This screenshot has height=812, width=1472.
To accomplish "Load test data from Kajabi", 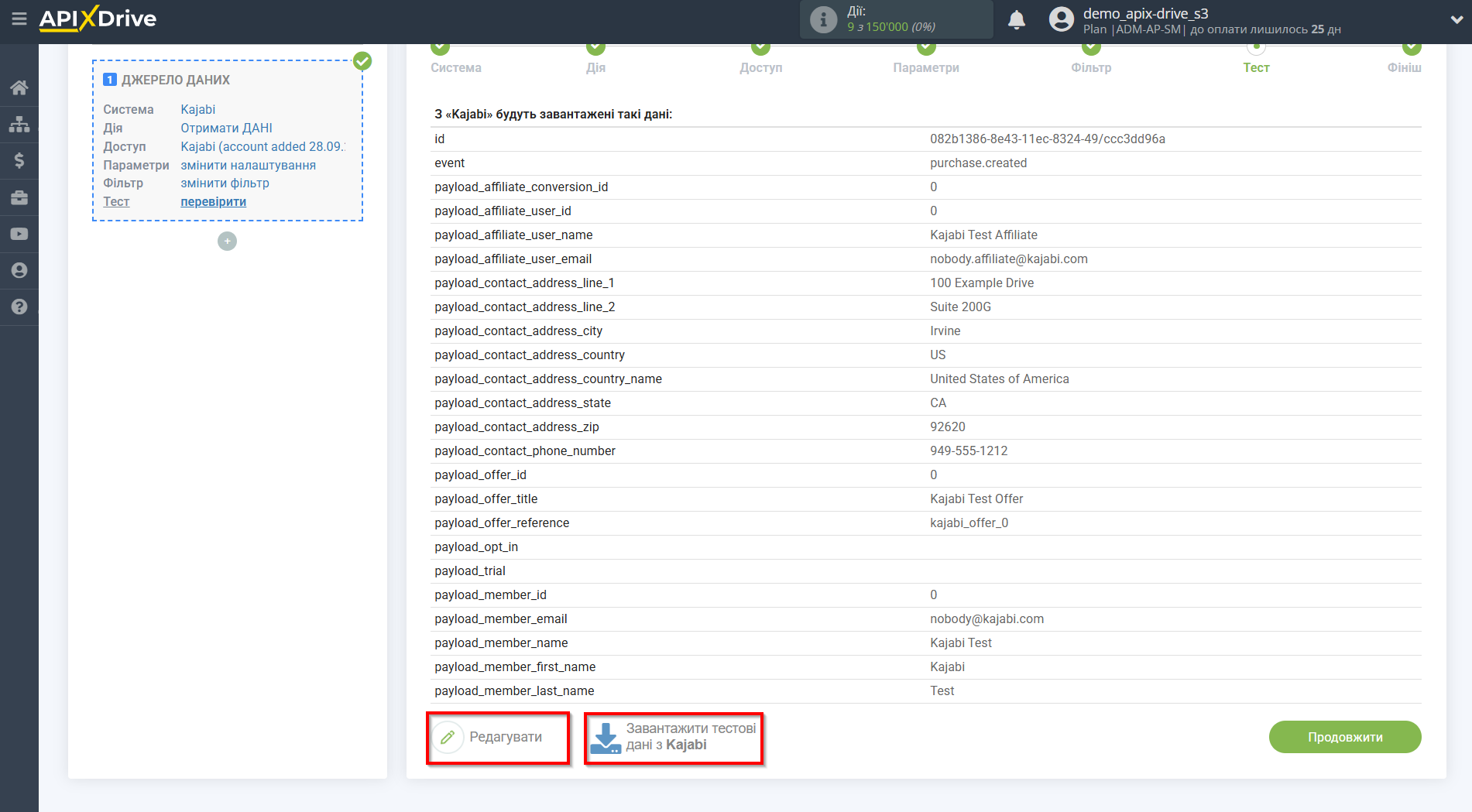I will [673, 738].
